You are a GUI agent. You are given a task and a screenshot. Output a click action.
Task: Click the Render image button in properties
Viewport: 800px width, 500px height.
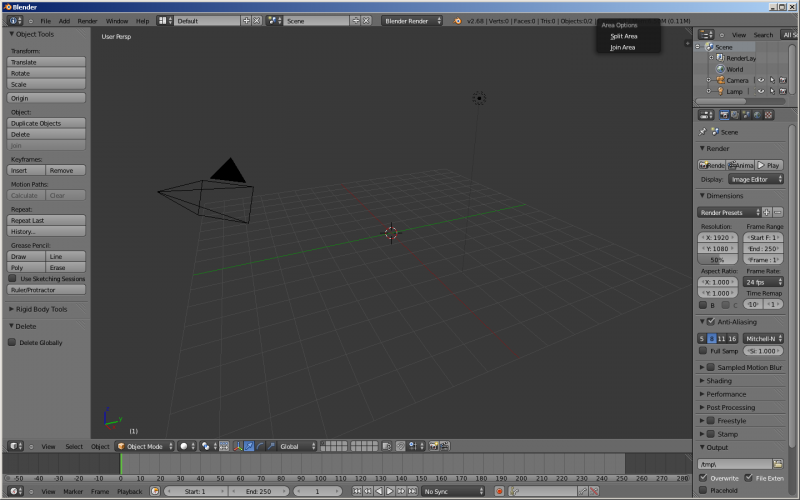(711, 165)
